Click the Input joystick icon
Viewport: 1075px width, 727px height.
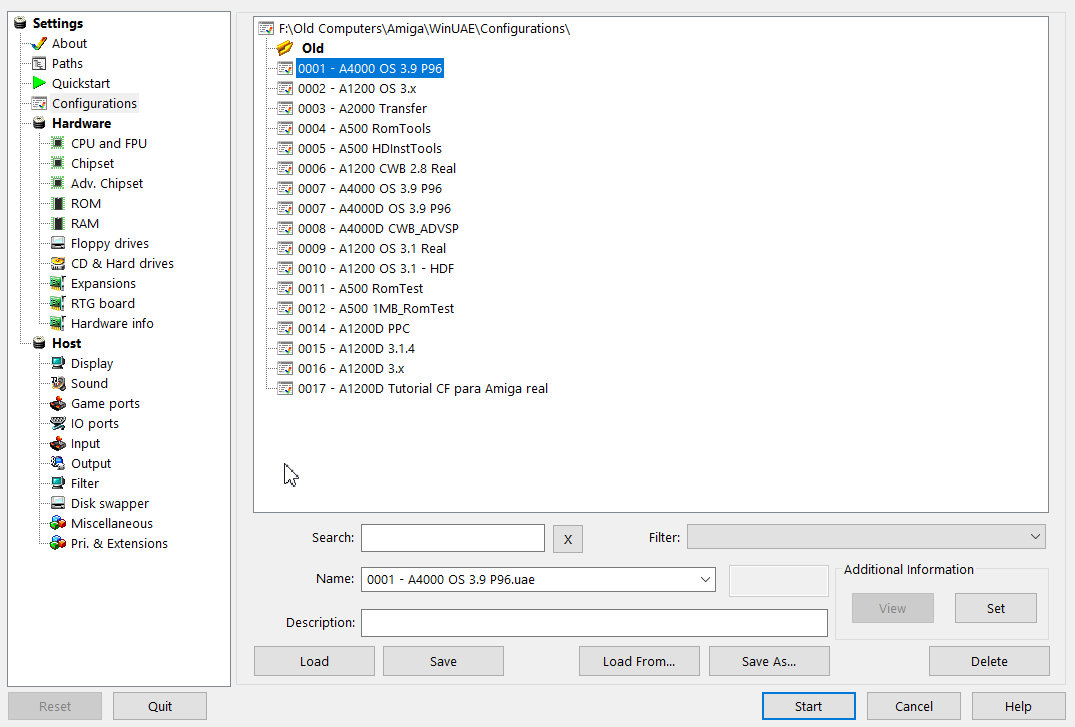[x=58, y=444]
